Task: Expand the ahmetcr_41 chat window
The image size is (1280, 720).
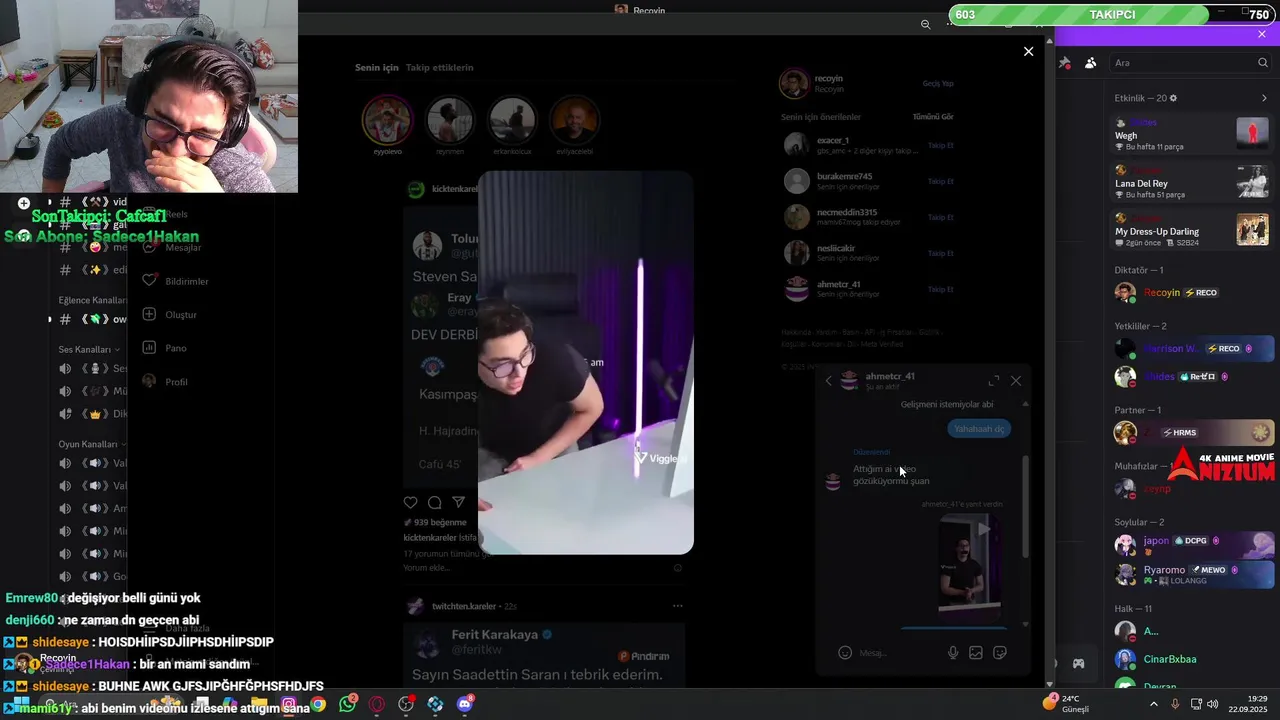Action: tap(994, 381)
